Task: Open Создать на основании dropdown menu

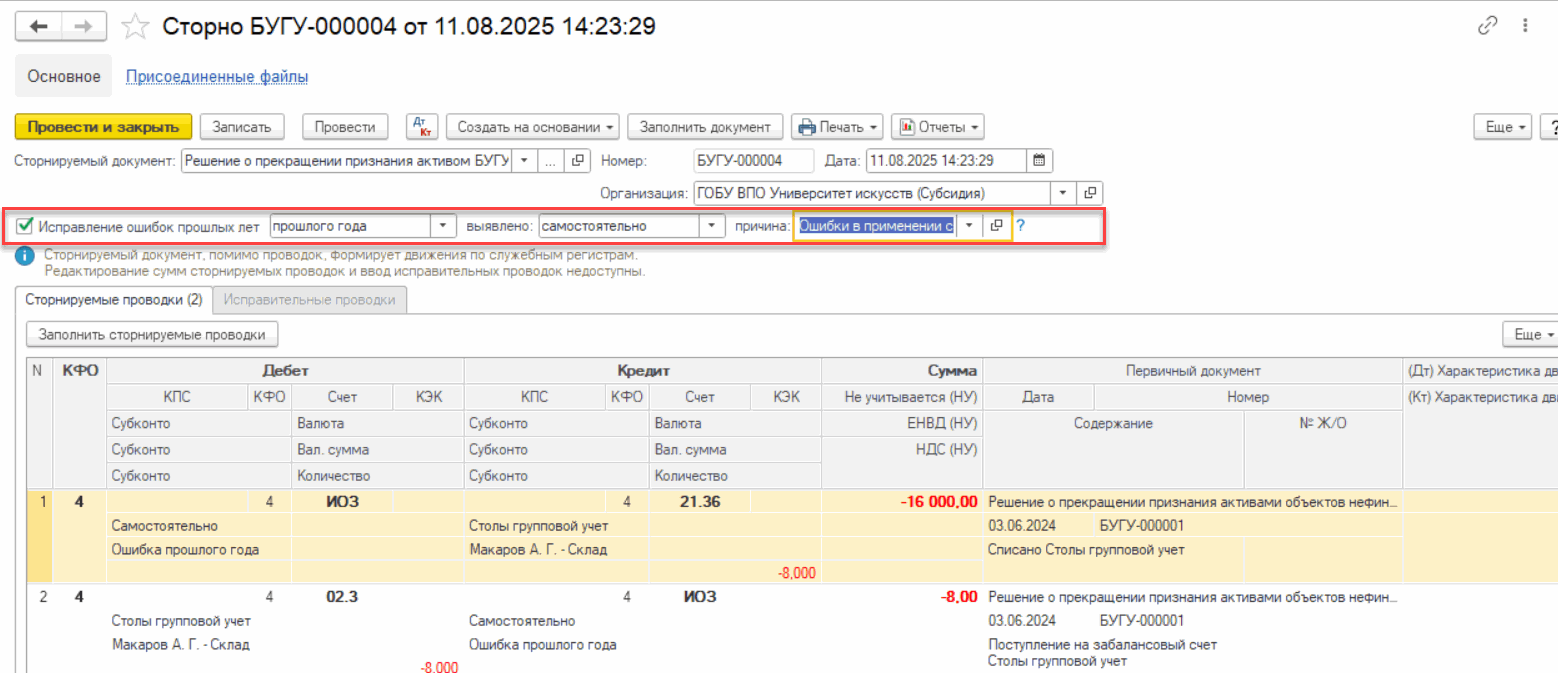Action: (532, 127)
